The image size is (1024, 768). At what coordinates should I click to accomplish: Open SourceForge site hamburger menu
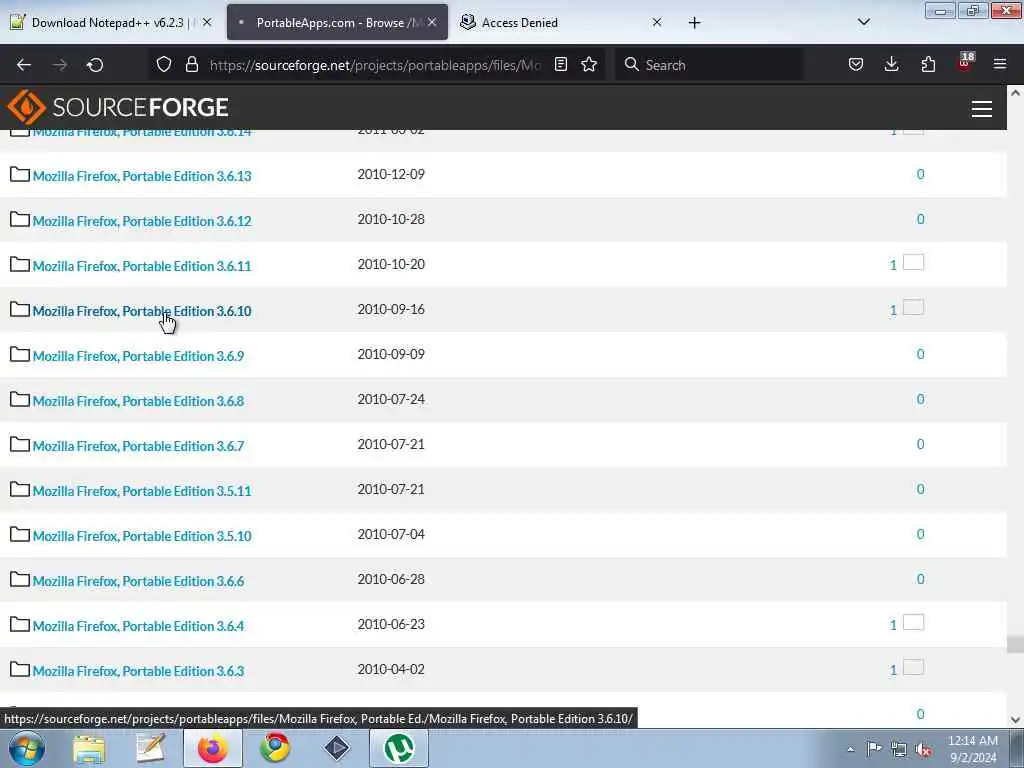click(982, 108)
